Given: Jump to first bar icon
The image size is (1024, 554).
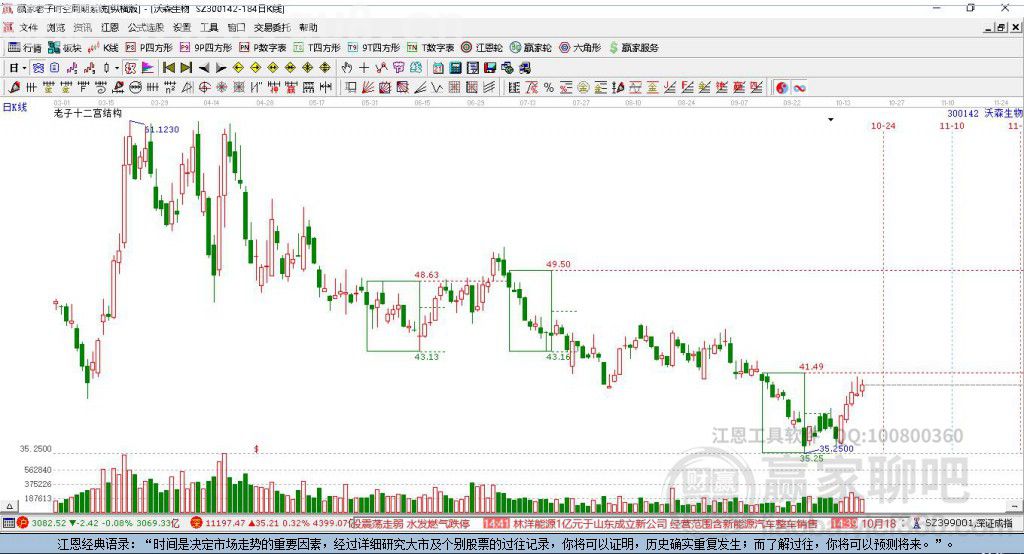Looking at the screenshot, I should pos(168,68).
